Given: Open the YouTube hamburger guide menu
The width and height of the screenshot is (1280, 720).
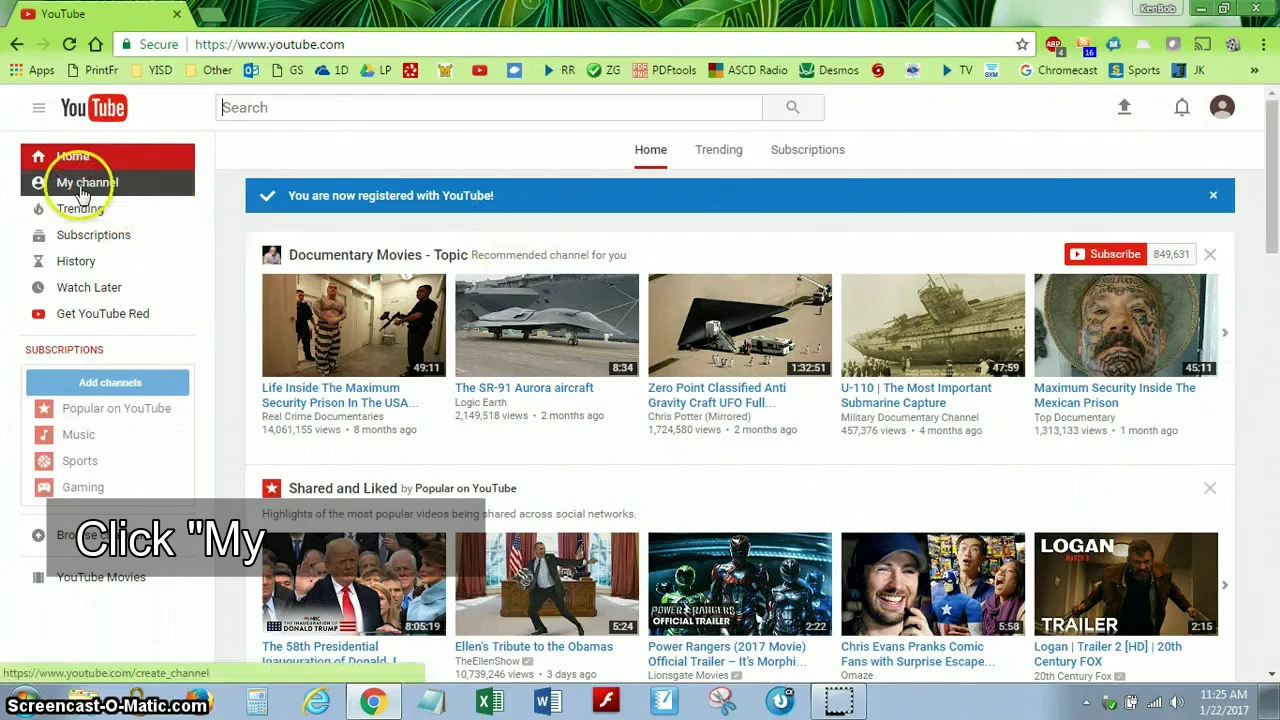Looking at the screenshot, I should tap(38, 108).
